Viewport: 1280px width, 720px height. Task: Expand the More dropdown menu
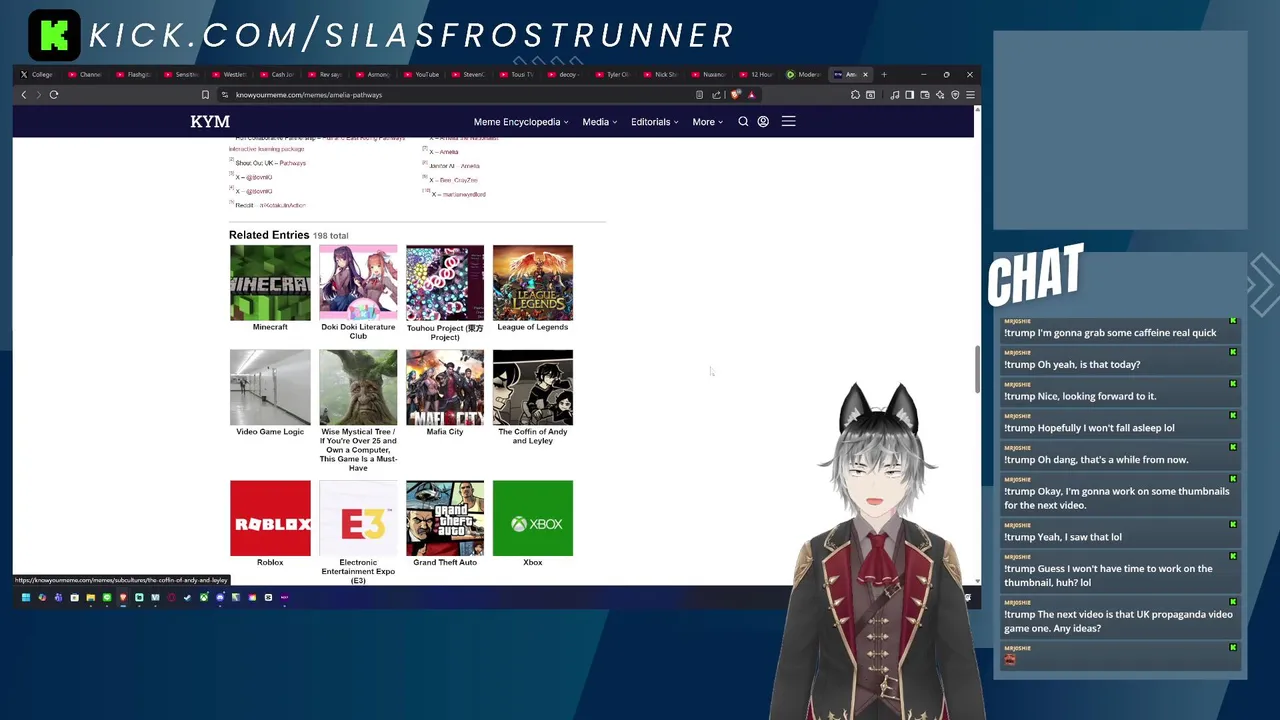click(707, 122)
